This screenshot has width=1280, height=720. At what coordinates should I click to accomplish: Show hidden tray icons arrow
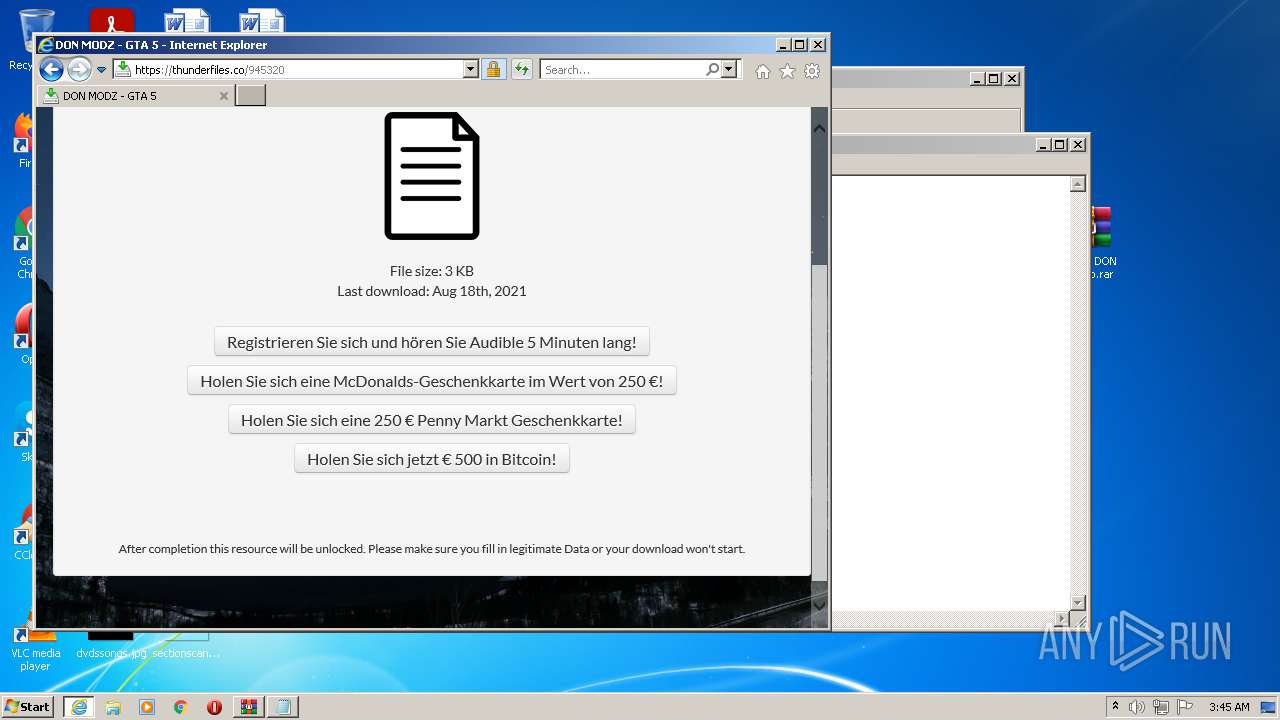point(1115,707)
